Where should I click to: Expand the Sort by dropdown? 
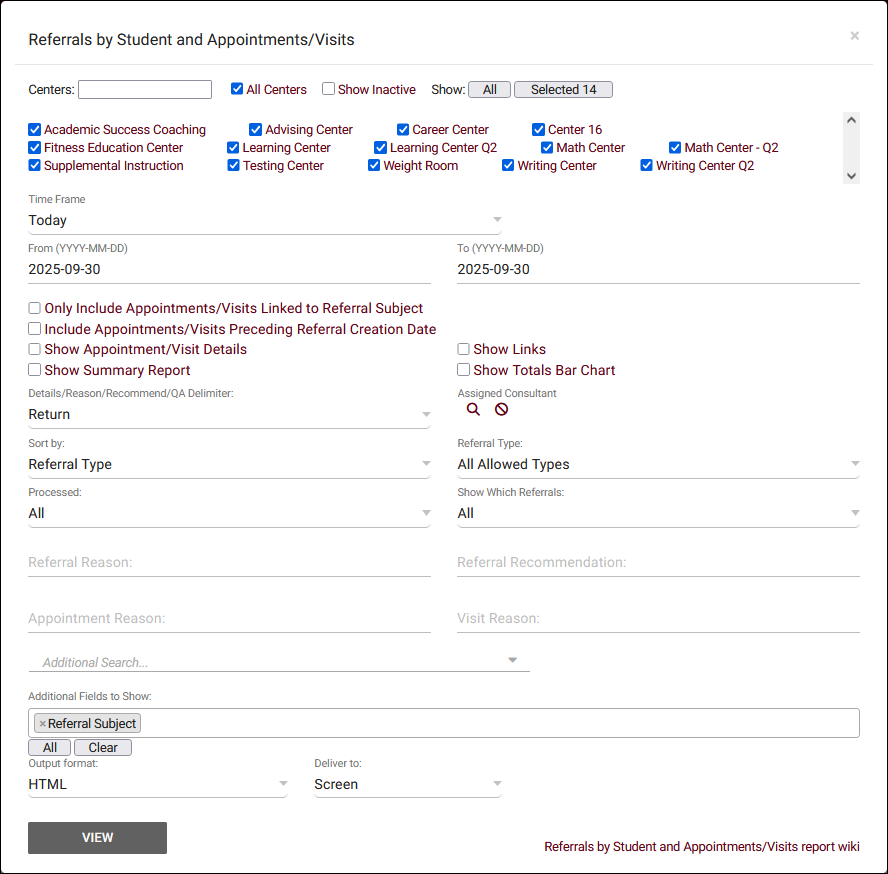pyautogui.click(x=229, y=464)
